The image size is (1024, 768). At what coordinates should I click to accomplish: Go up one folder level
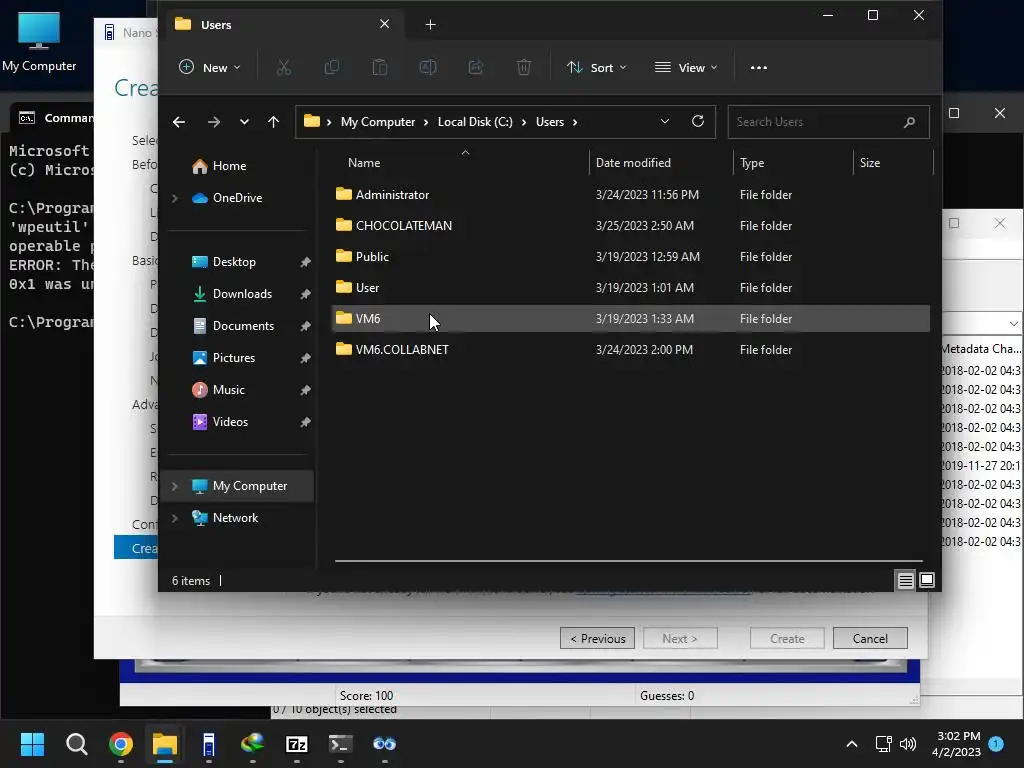pyautogui.click(x=274, y=122)
